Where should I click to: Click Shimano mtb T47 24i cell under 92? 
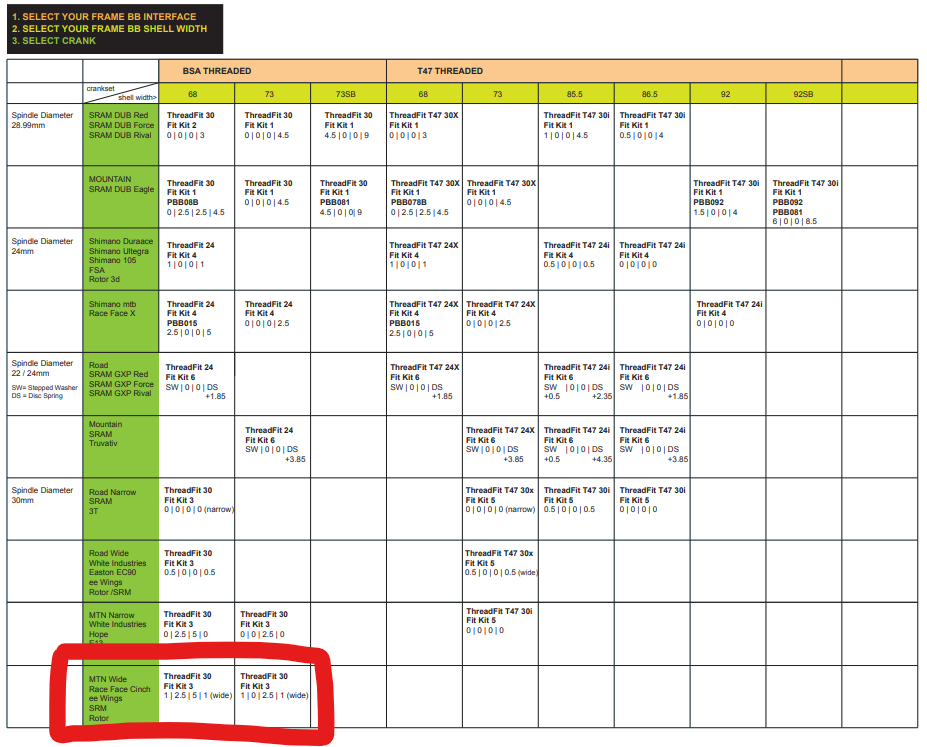coord(728,321)
